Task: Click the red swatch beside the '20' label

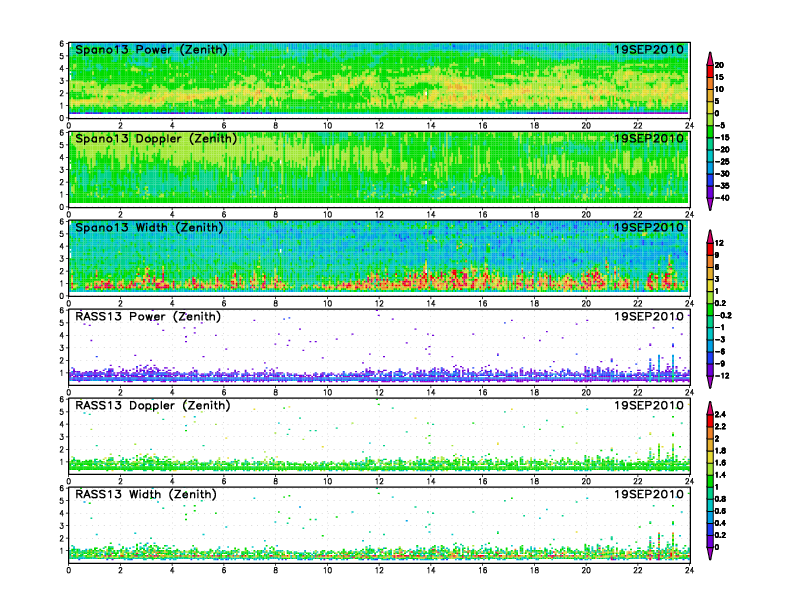Action: (710, 71)
